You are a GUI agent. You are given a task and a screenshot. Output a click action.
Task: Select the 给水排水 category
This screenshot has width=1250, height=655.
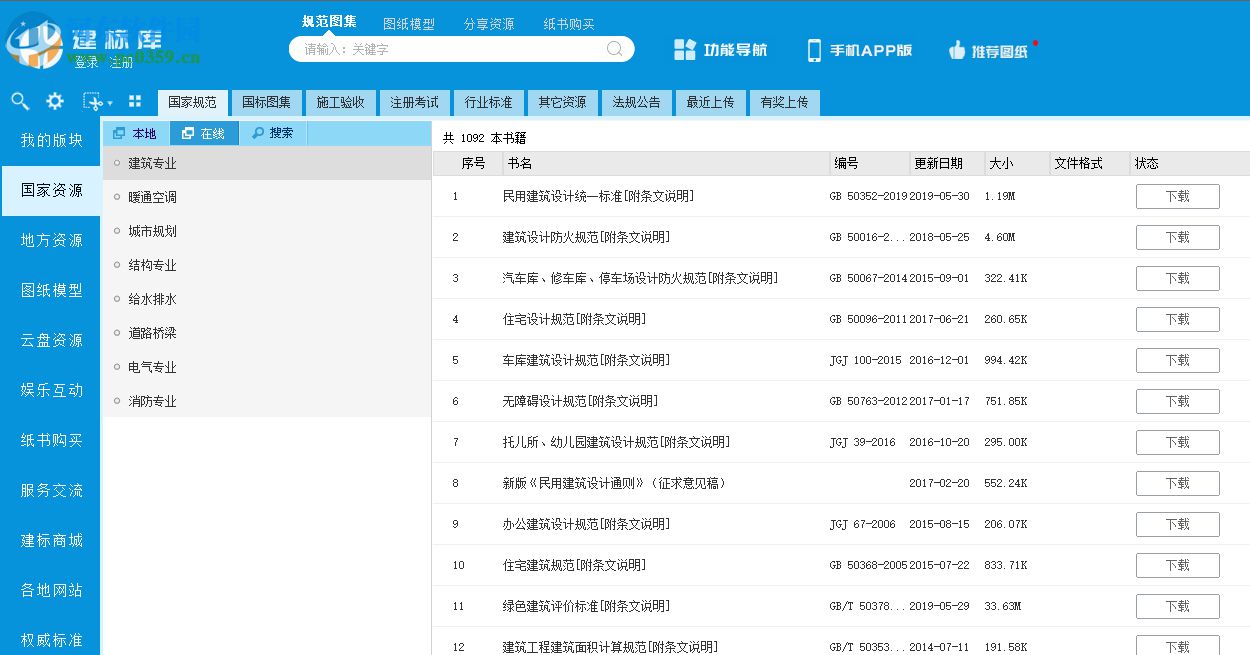(x=267, y=299)
